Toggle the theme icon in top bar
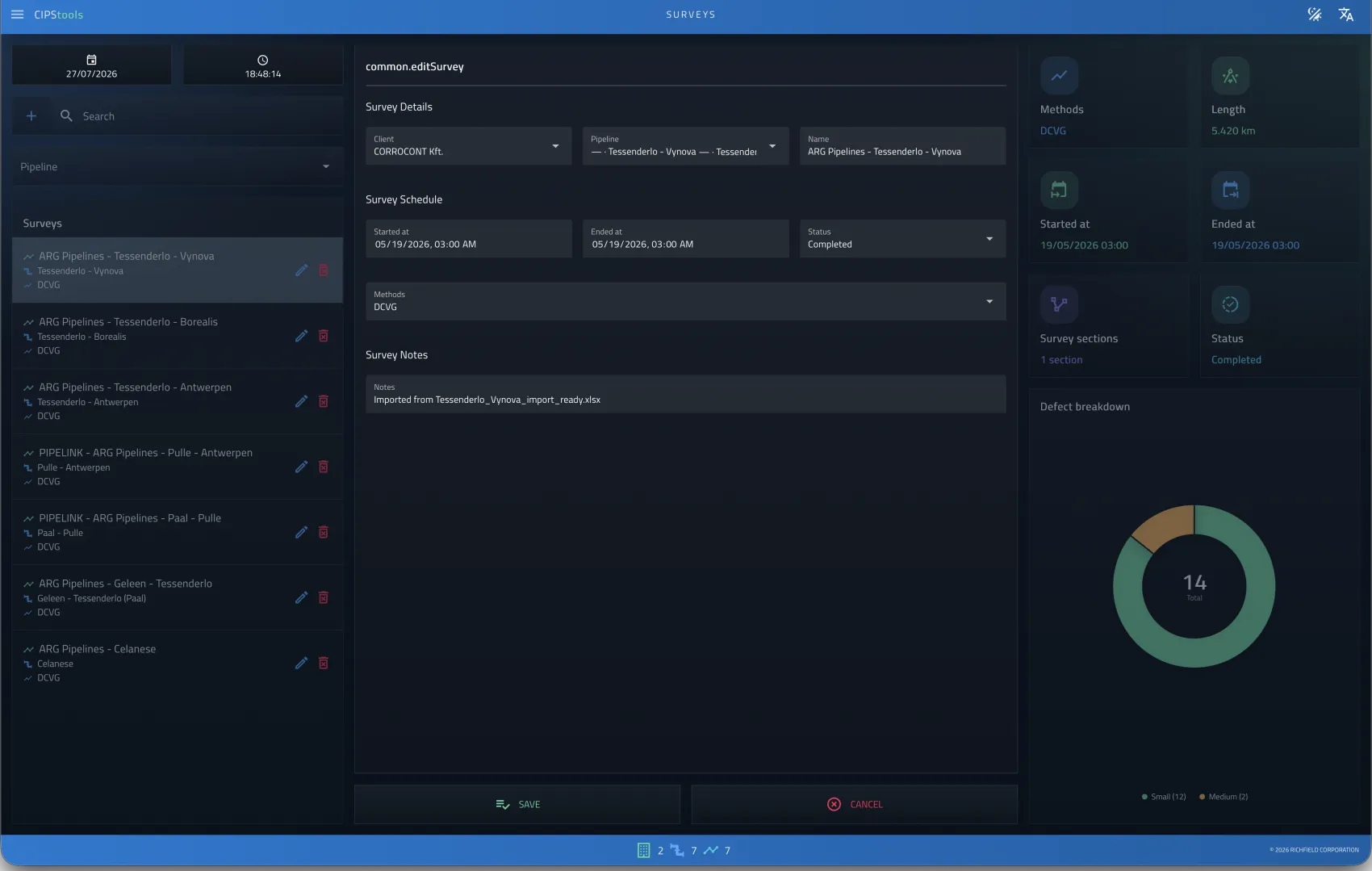This screenshot has height=871, width=1372. 1315,15
